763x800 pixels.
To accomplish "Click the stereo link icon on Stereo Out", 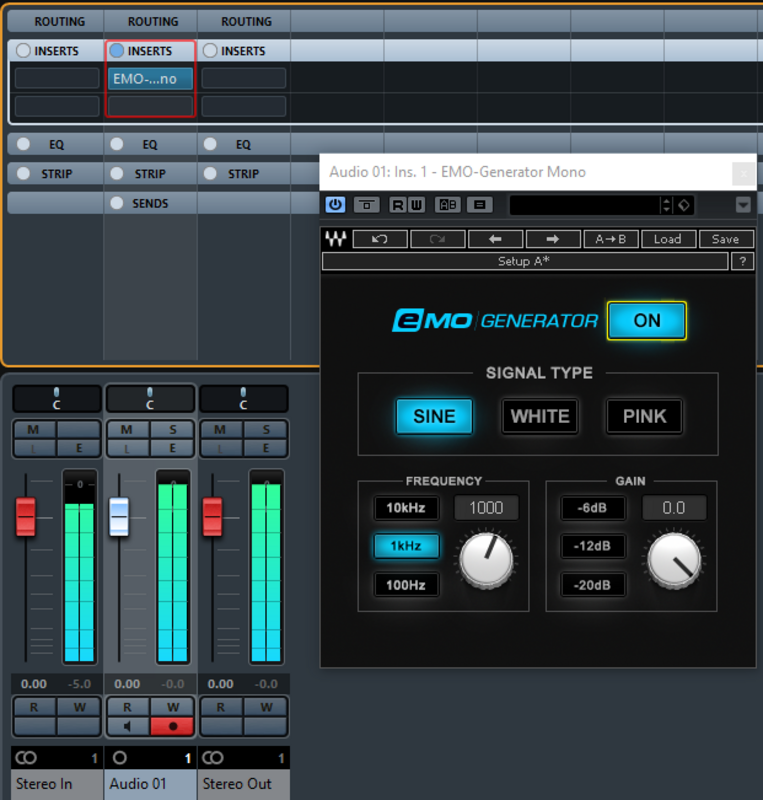I will (x=213, y=758).
